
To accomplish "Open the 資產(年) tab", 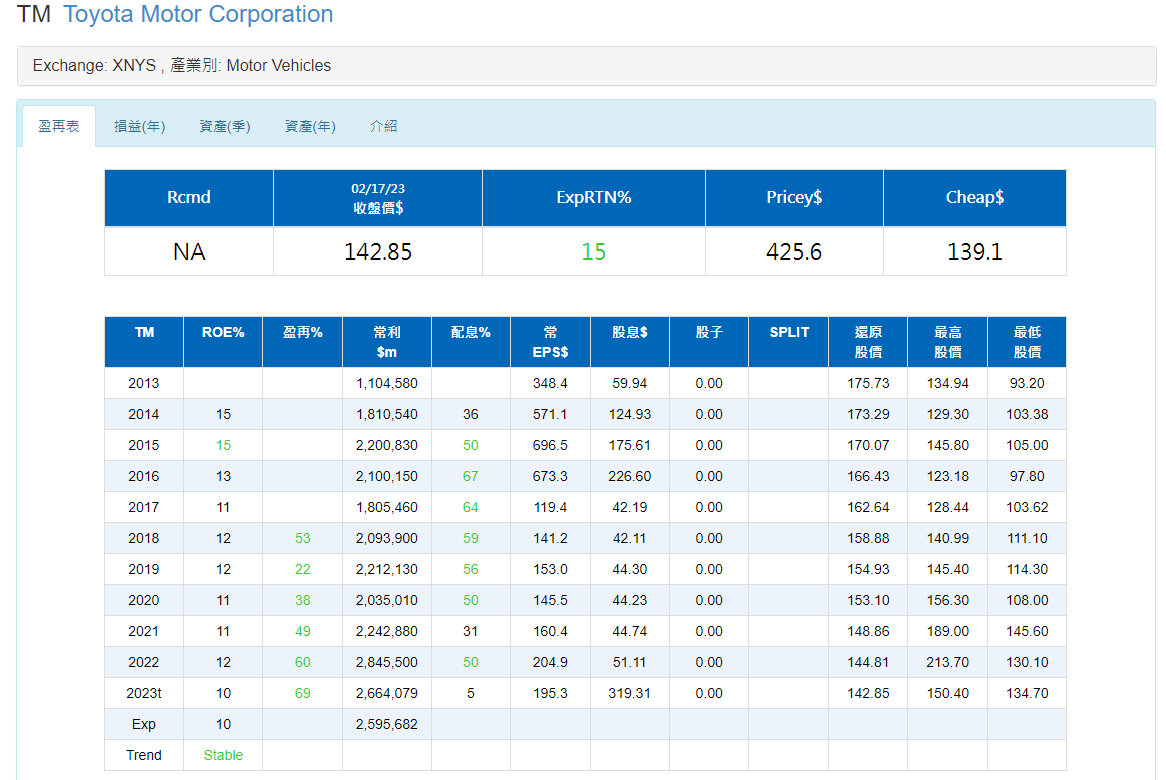I will [310, 126].
